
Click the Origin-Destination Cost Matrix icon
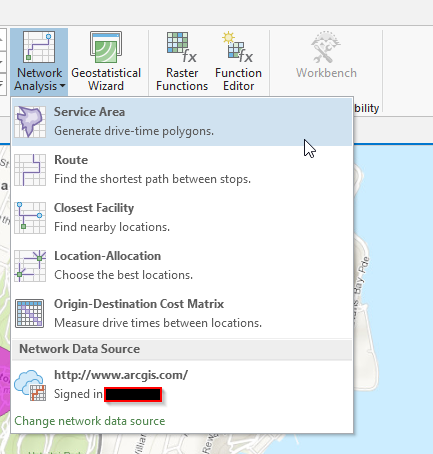point(30,313)
